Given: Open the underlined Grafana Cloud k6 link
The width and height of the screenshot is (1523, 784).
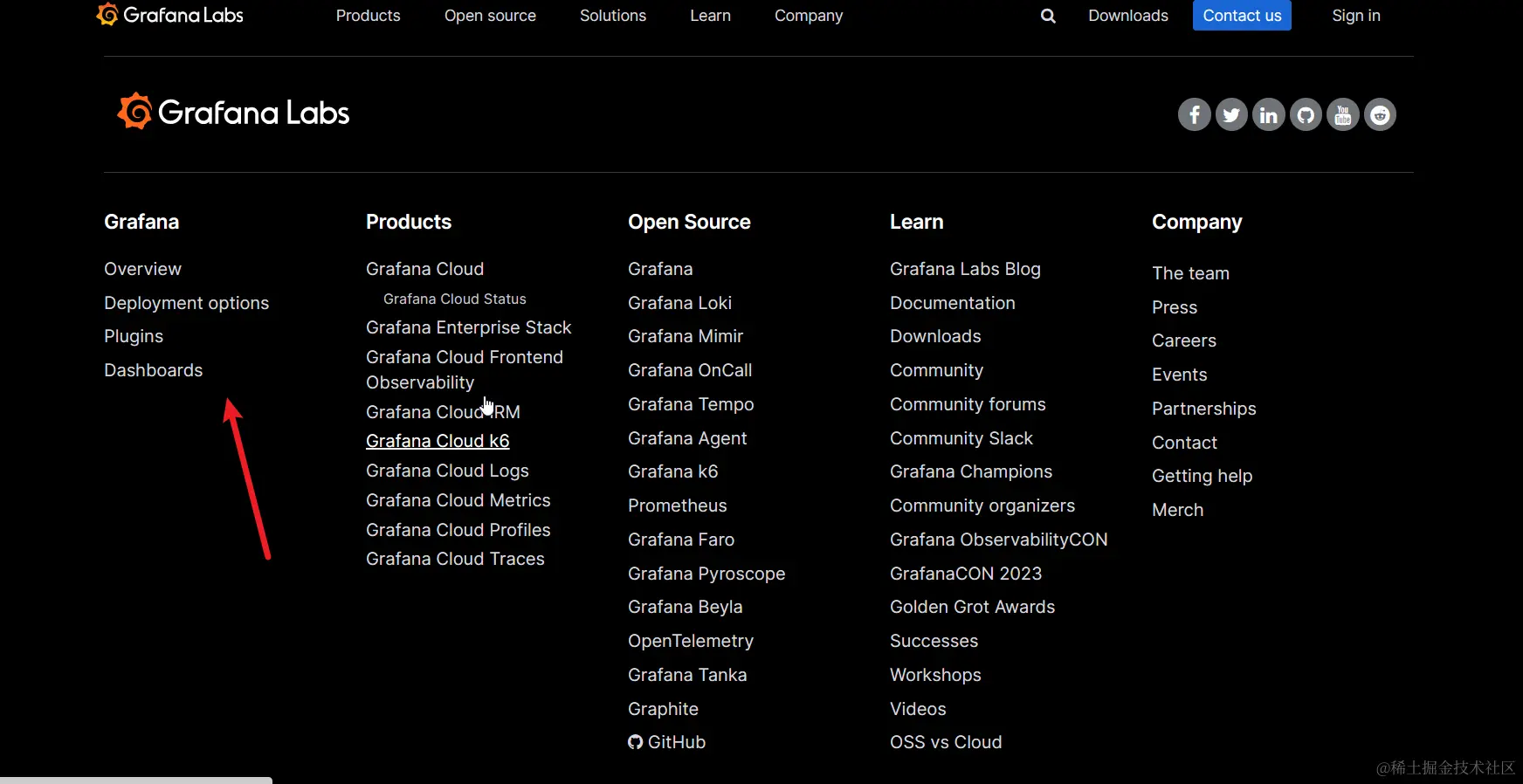Looking at the screenshot, I should (x=438, y=441).
